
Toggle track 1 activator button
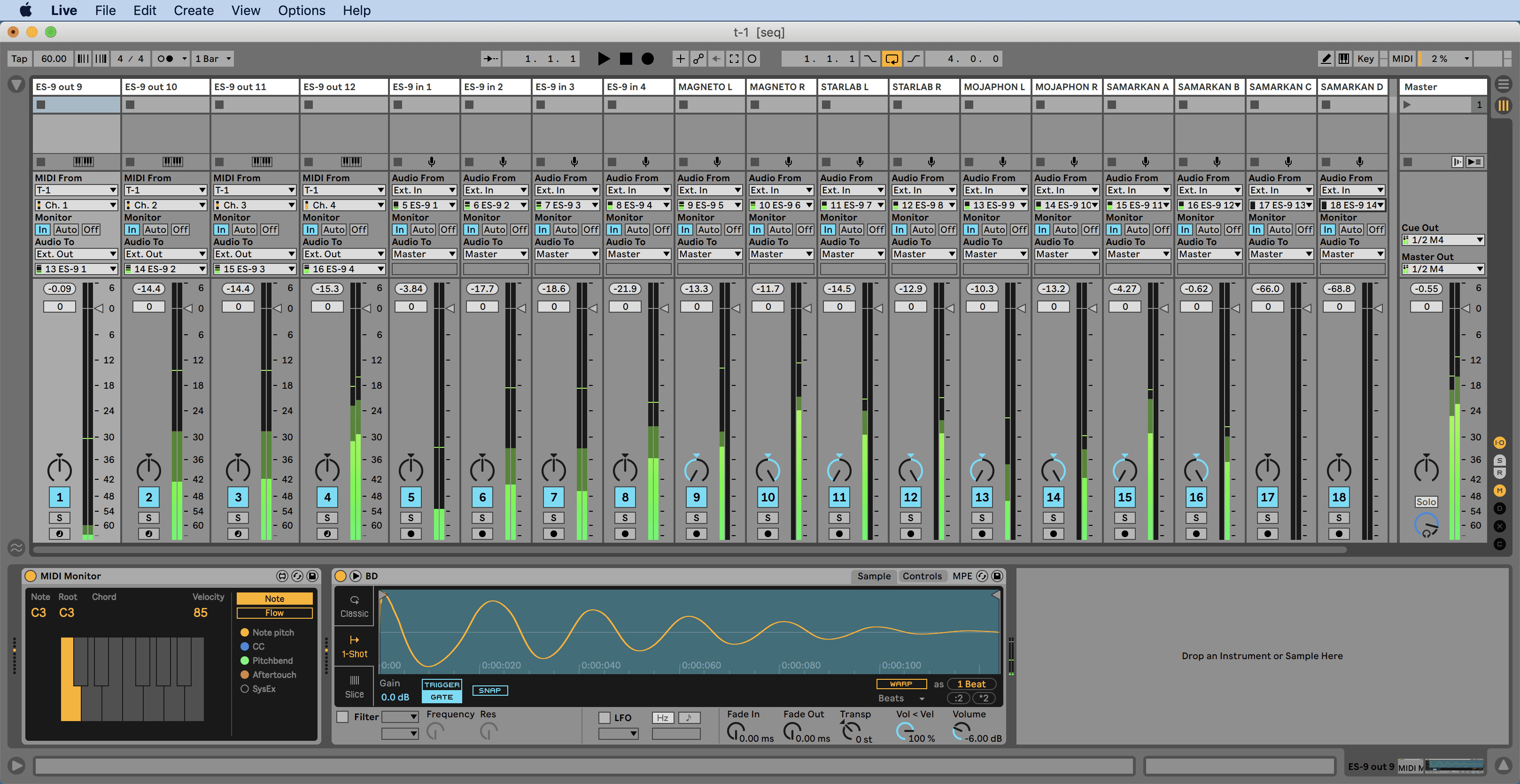pos(60,497)
